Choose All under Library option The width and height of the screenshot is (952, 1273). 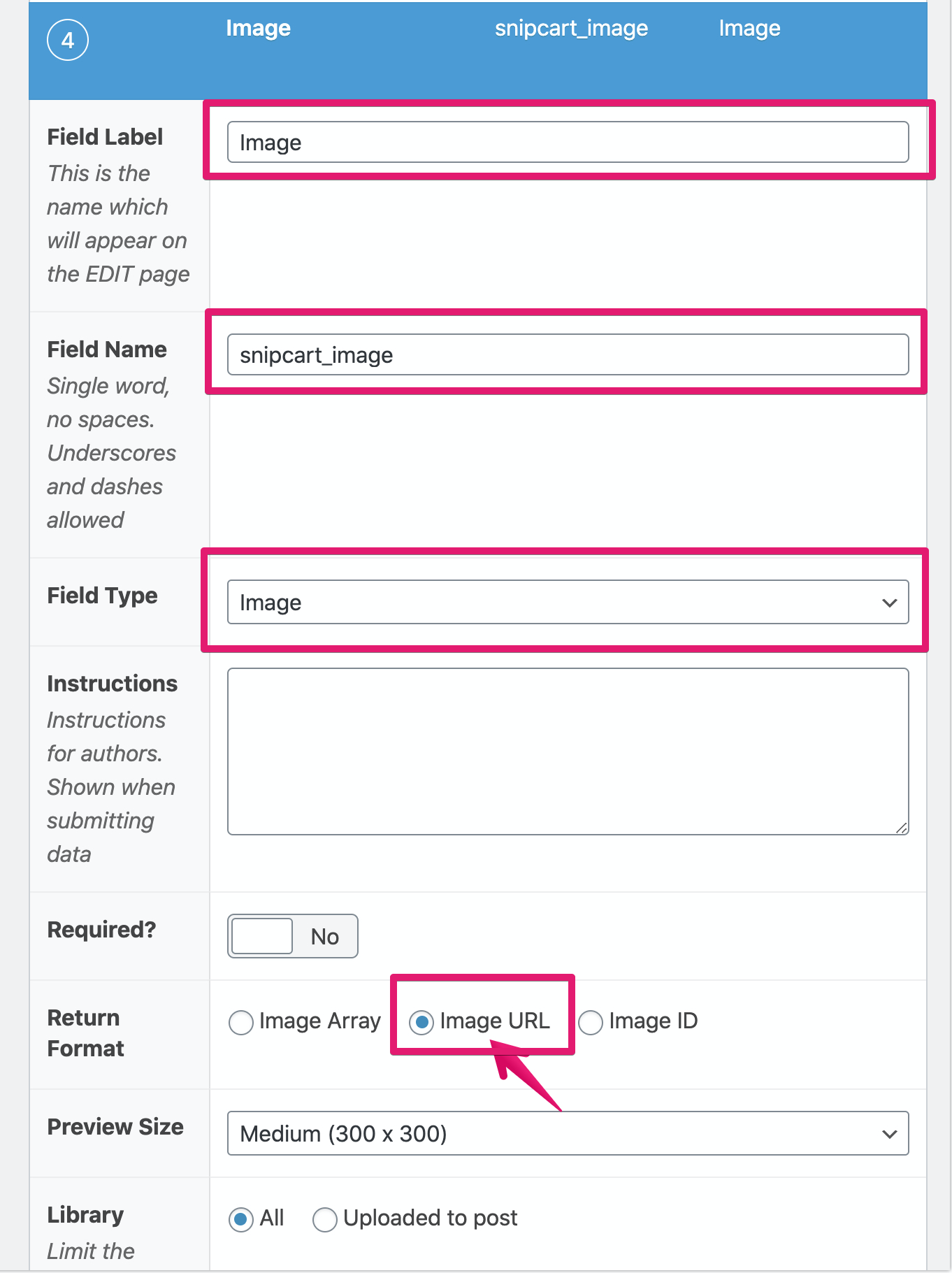tap(241, 1219)
